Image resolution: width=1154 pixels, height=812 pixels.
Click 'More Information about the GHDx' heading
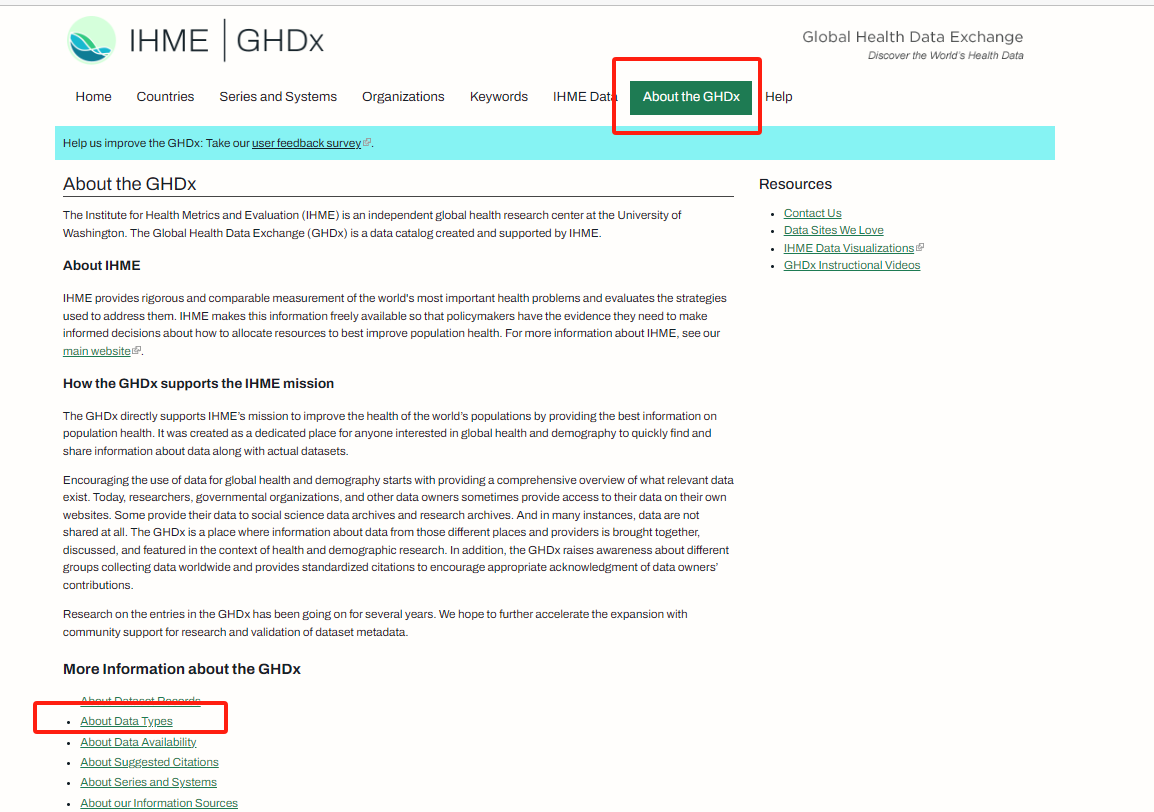click(182, 669)
